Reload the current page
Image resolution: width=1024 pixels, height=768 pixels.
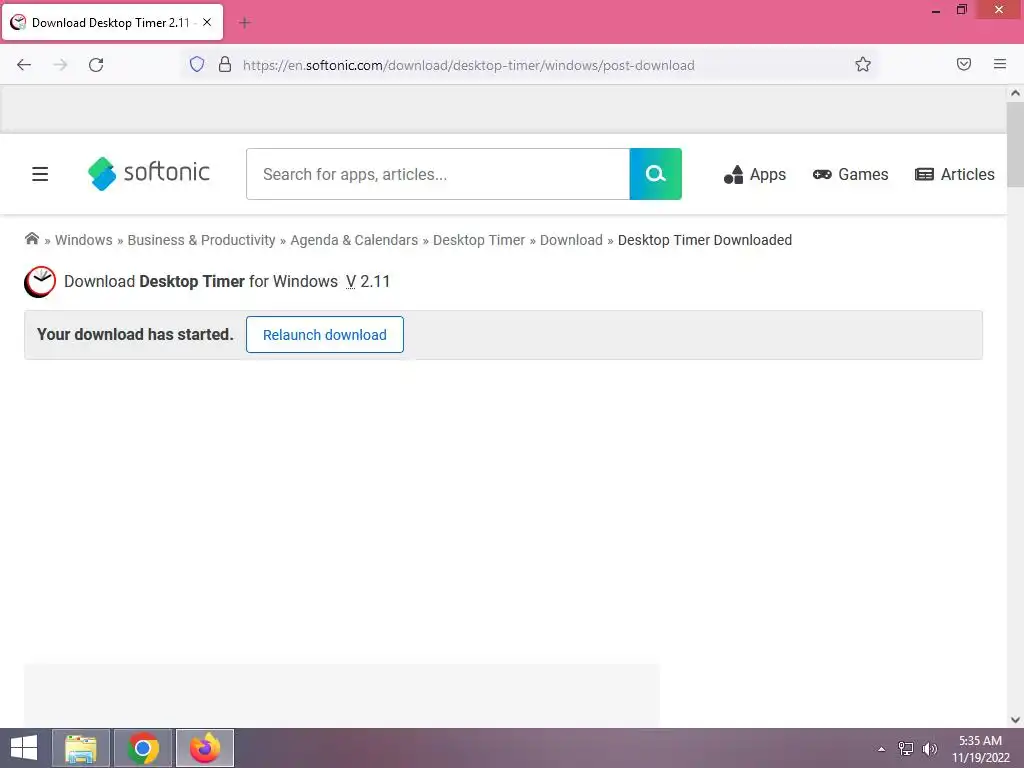click(x=96, y=65)
